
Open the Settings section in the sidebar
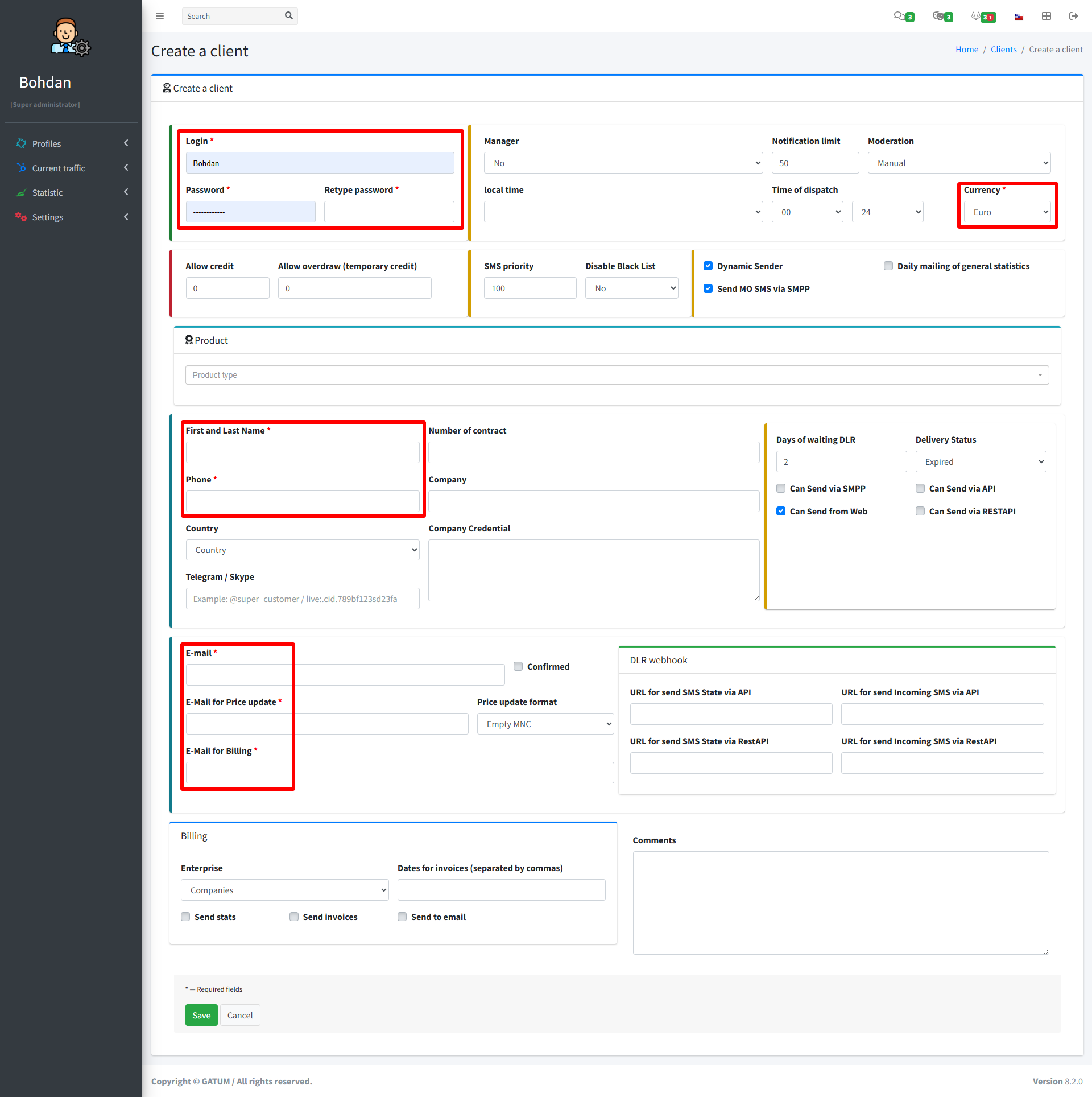click(x=48, y=217)
